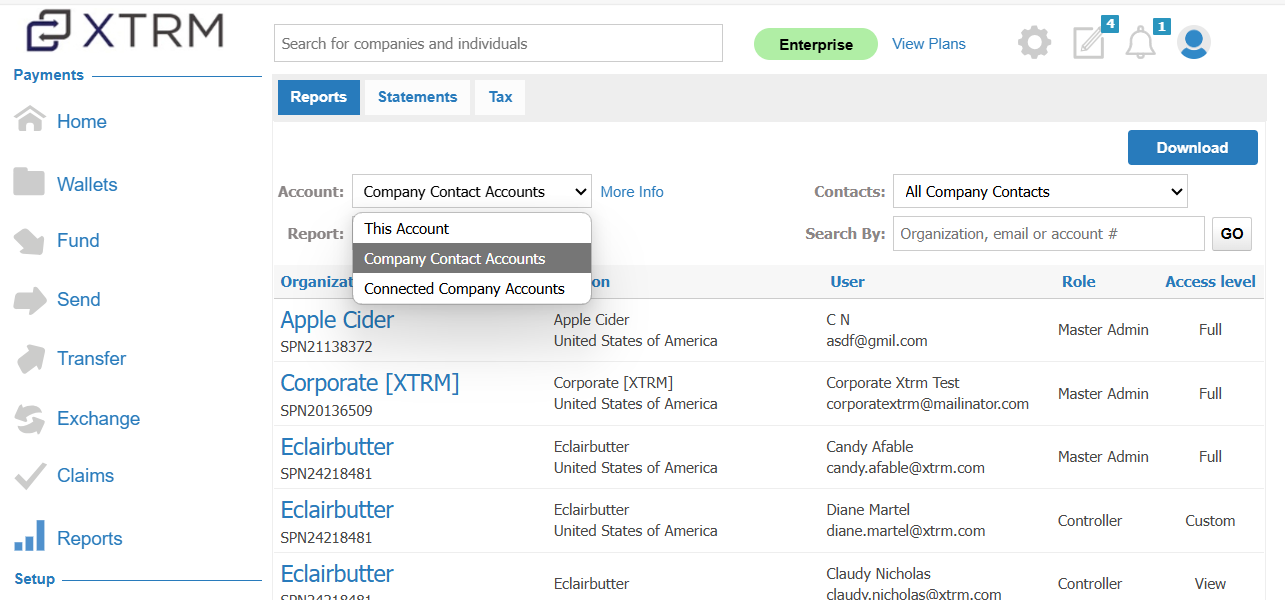Focus the companies and individuals search box

tap(498, 43)
